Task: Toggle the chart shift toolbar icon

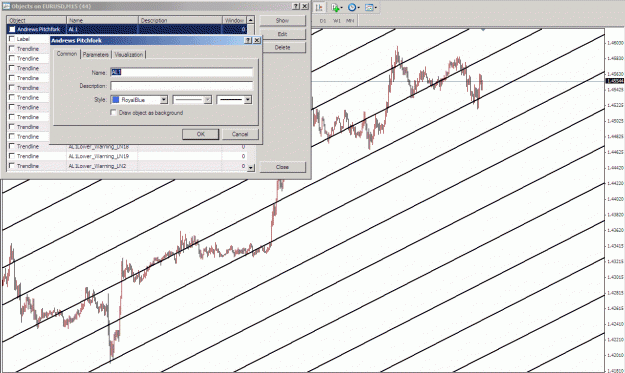Action: [319, 8]
